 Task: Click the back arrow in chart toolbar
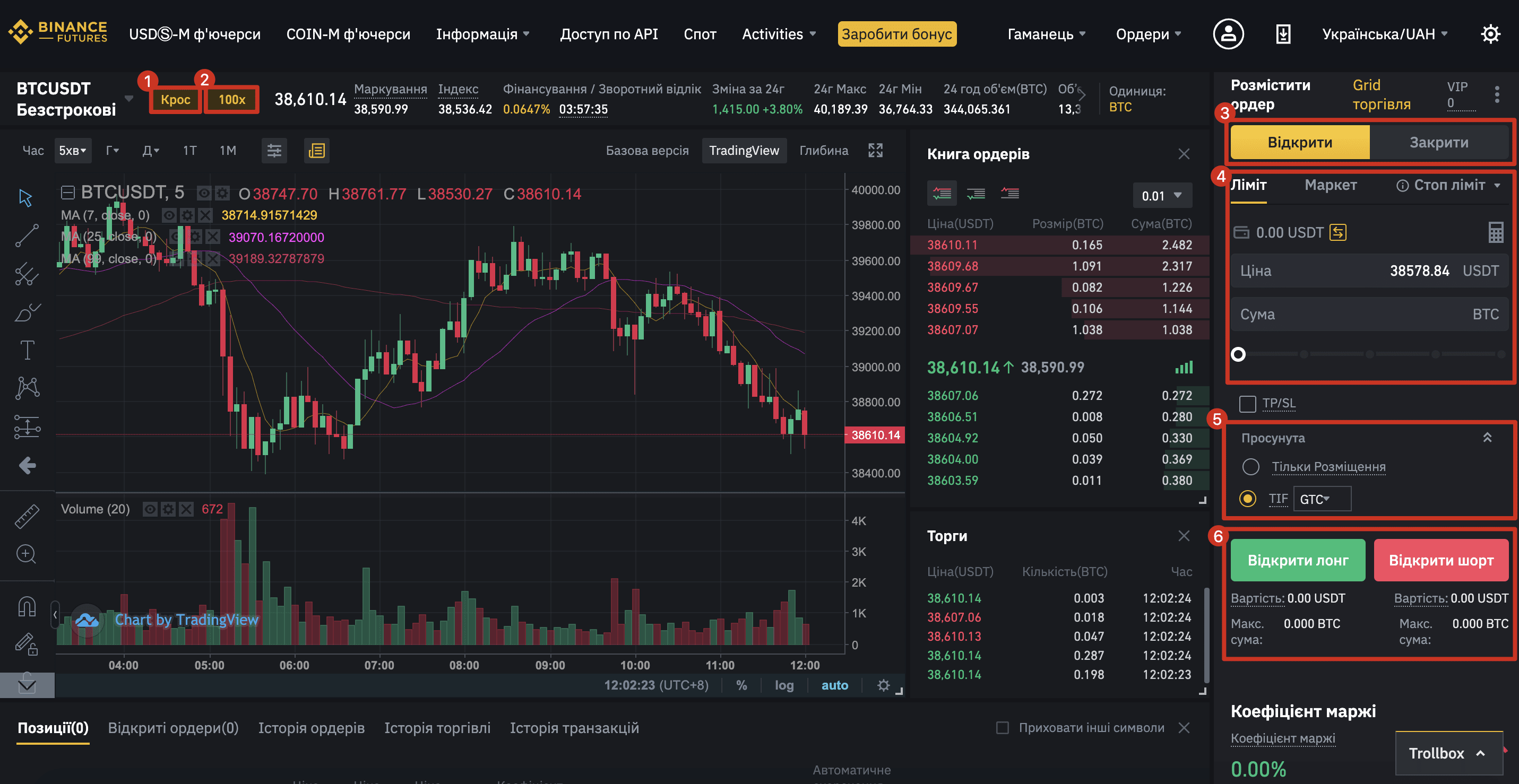(27, 466)
